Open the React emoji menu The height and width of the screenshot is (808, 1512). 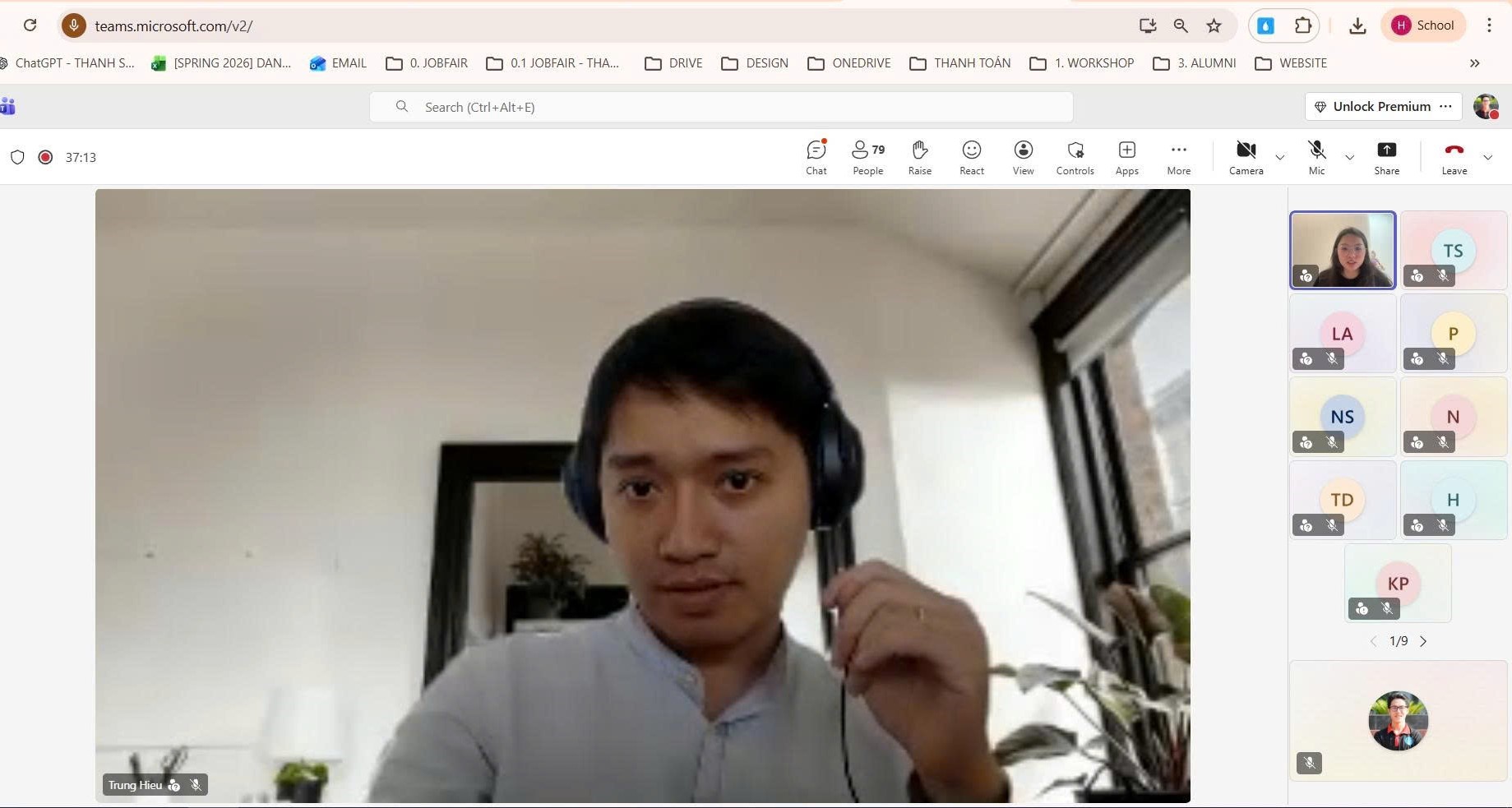click(x=971, y=157)
